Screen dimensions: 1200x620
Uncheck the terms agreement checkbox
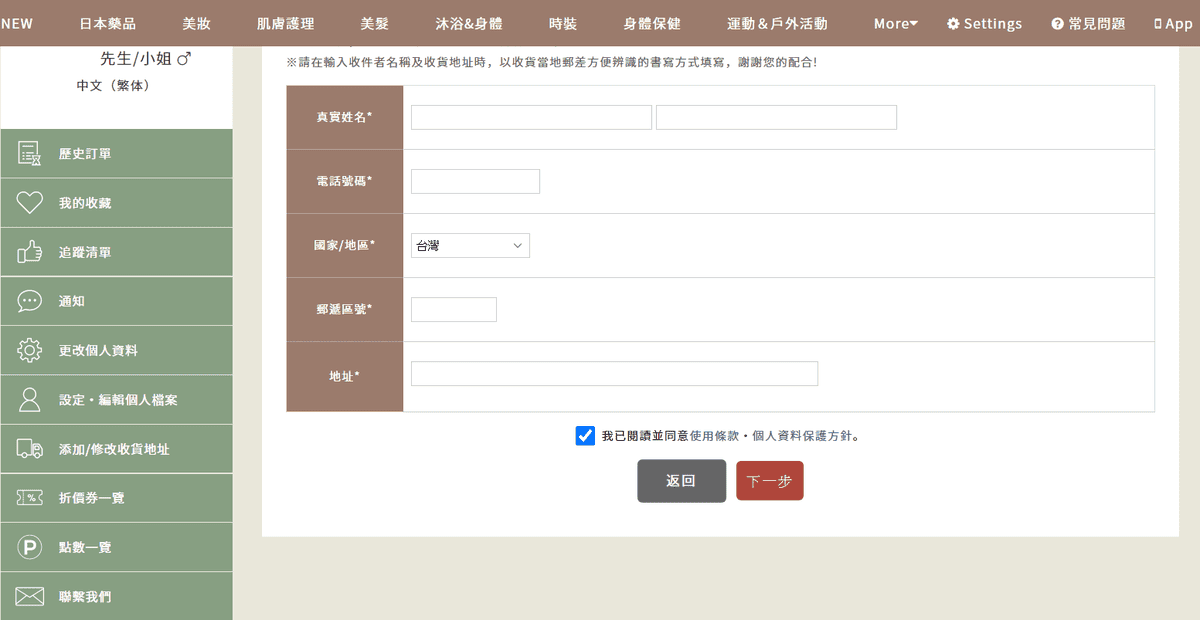click(585, 436)
